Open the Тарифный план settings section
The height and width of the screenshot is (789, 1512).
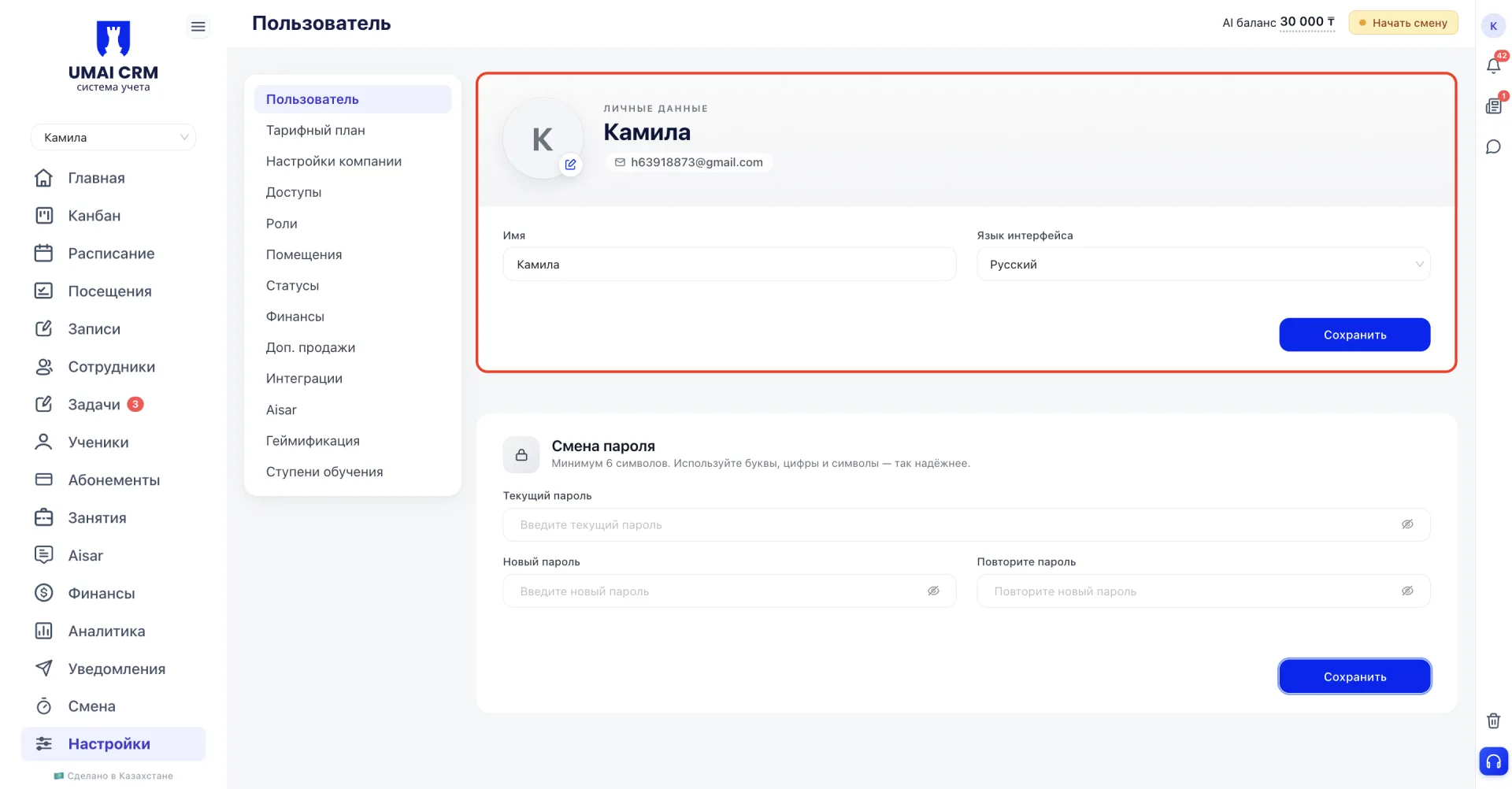352,130
